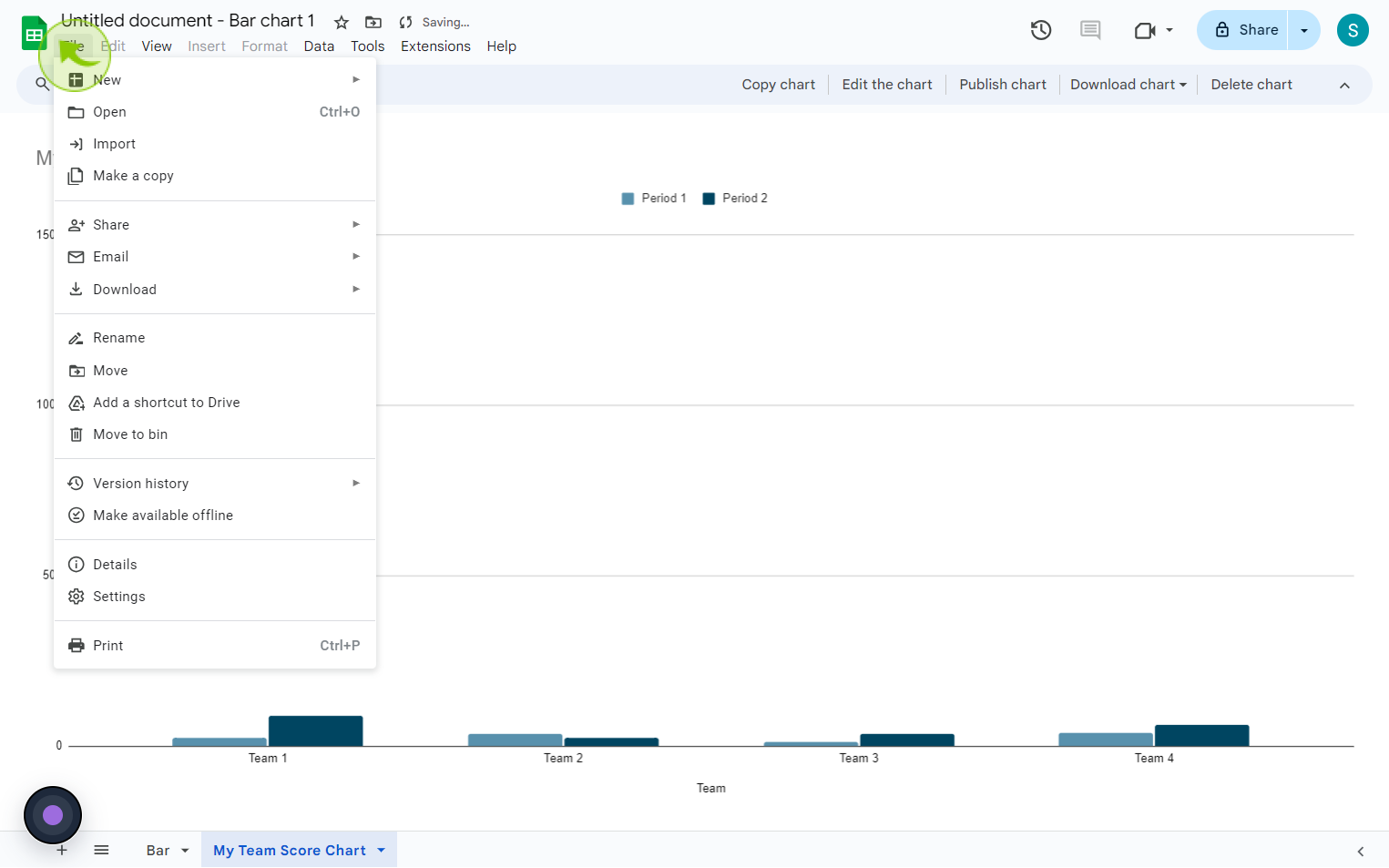Click the Team 3 axis label
Image resolution: width=1389 pixels, height=868 pixels.
click(x=859, y=759)
